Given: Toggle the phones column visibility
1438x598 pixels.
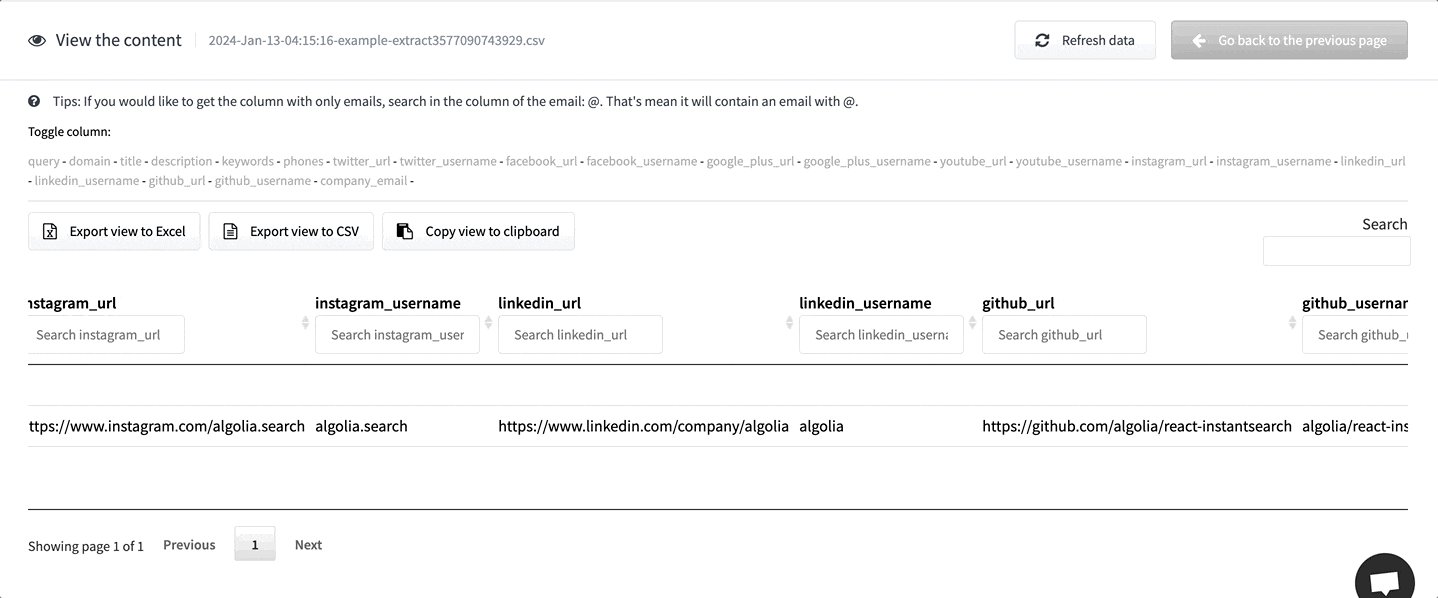Looking at the screenshot, I should (303, 161).
